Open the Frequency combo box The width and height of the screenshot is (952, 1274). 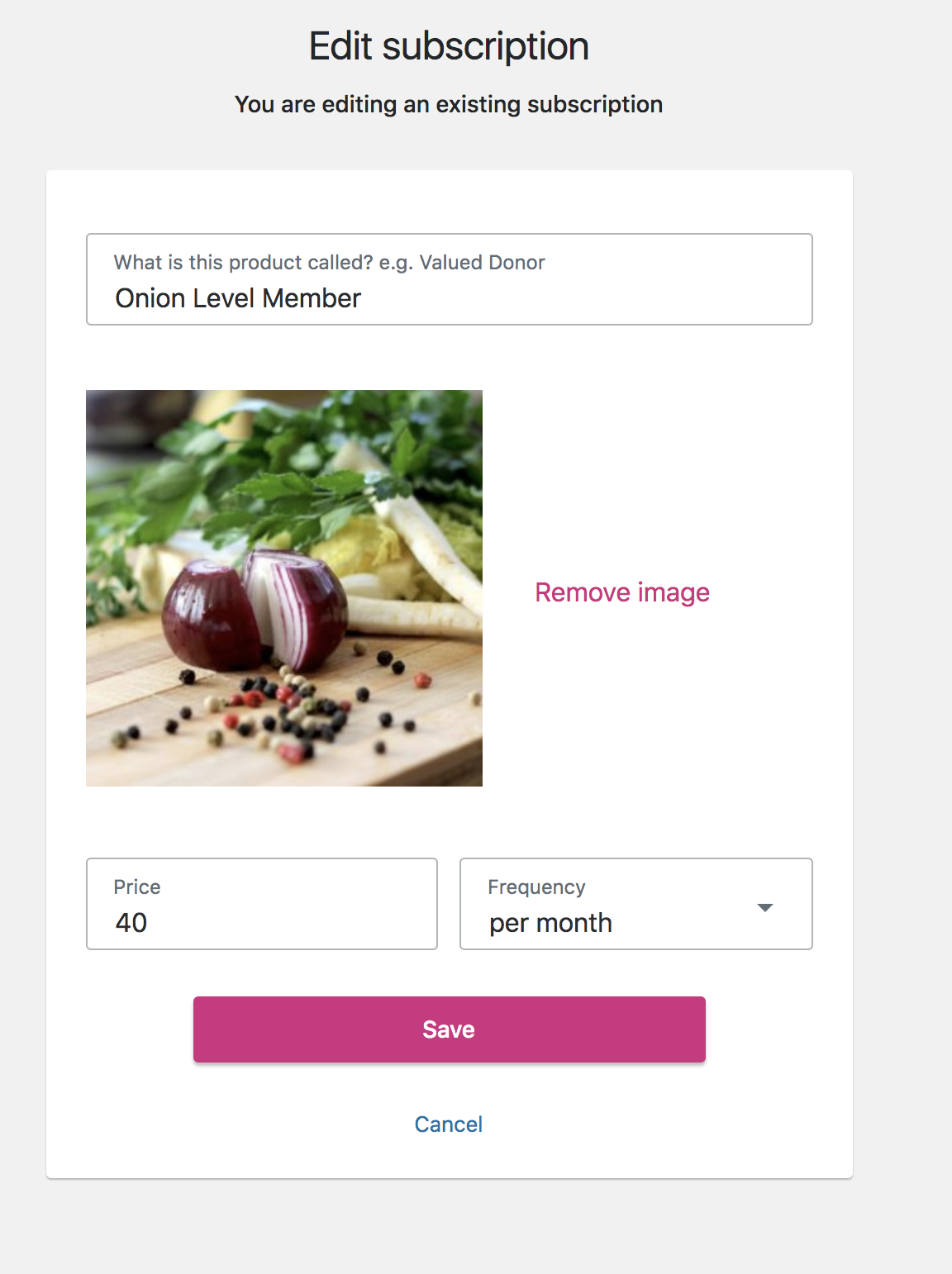(636, 904)
